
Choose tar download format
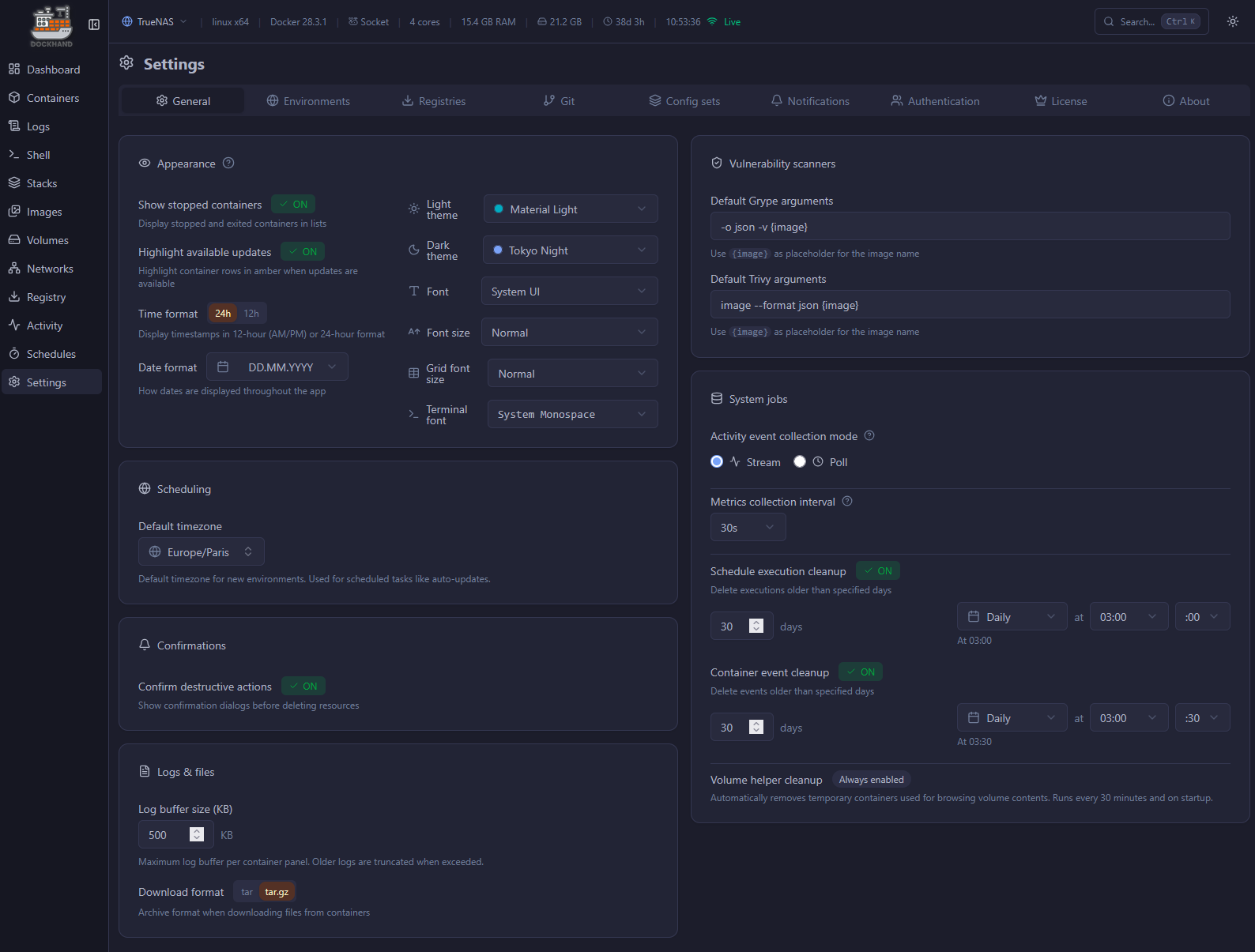click(x=247, y=892)
